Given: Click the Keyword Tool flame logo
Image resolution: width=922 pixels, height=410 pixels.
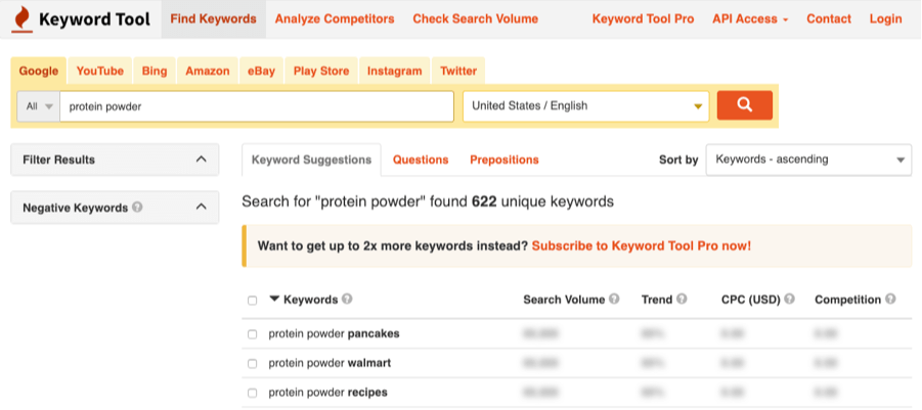Looking at the screenshot, I should tap(20, 18).
